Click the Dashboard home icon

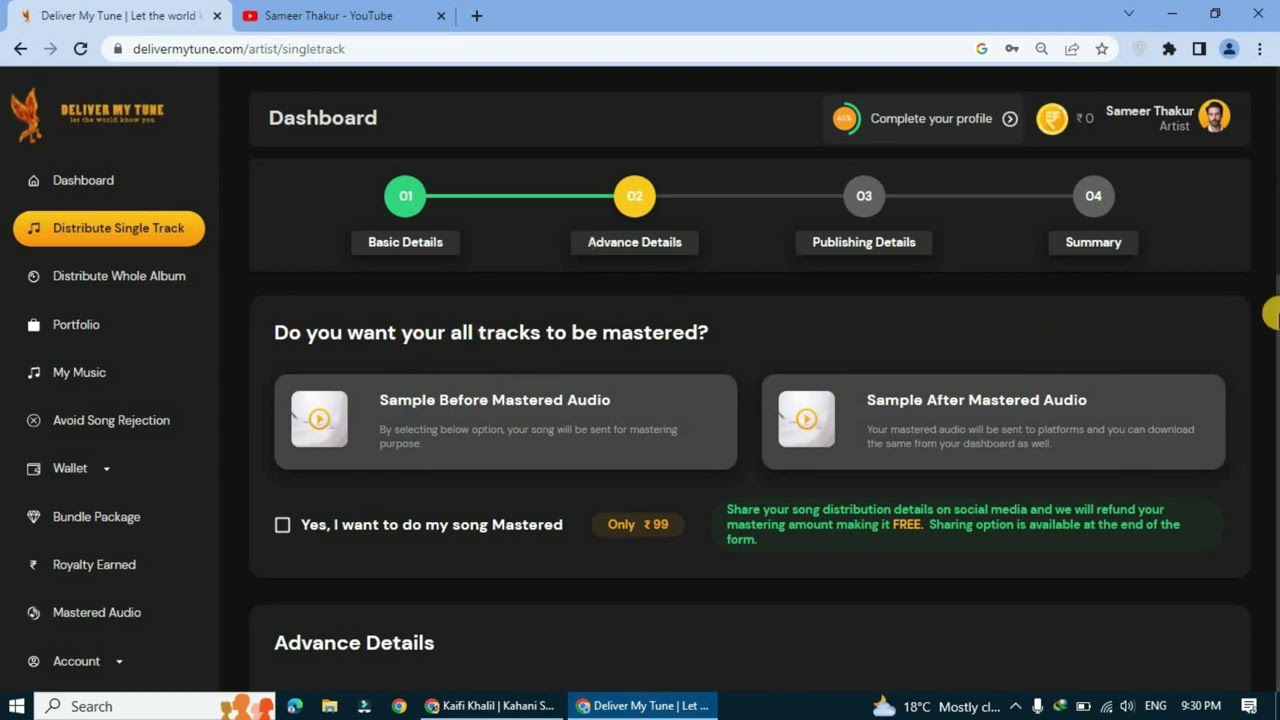[x=33, y=181]
